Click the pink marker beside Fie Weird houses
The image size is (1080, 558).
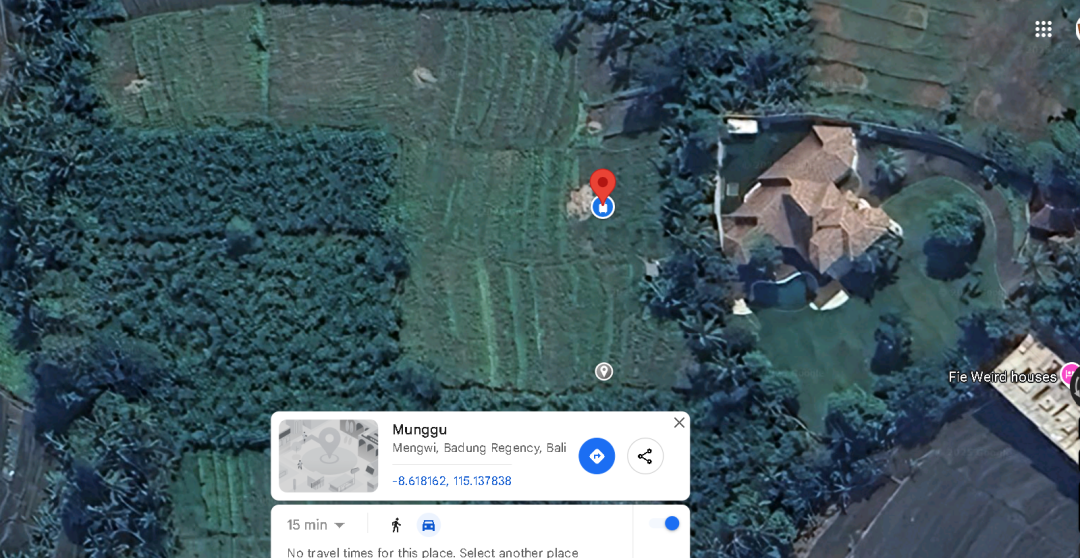(x=1070, y=375)
